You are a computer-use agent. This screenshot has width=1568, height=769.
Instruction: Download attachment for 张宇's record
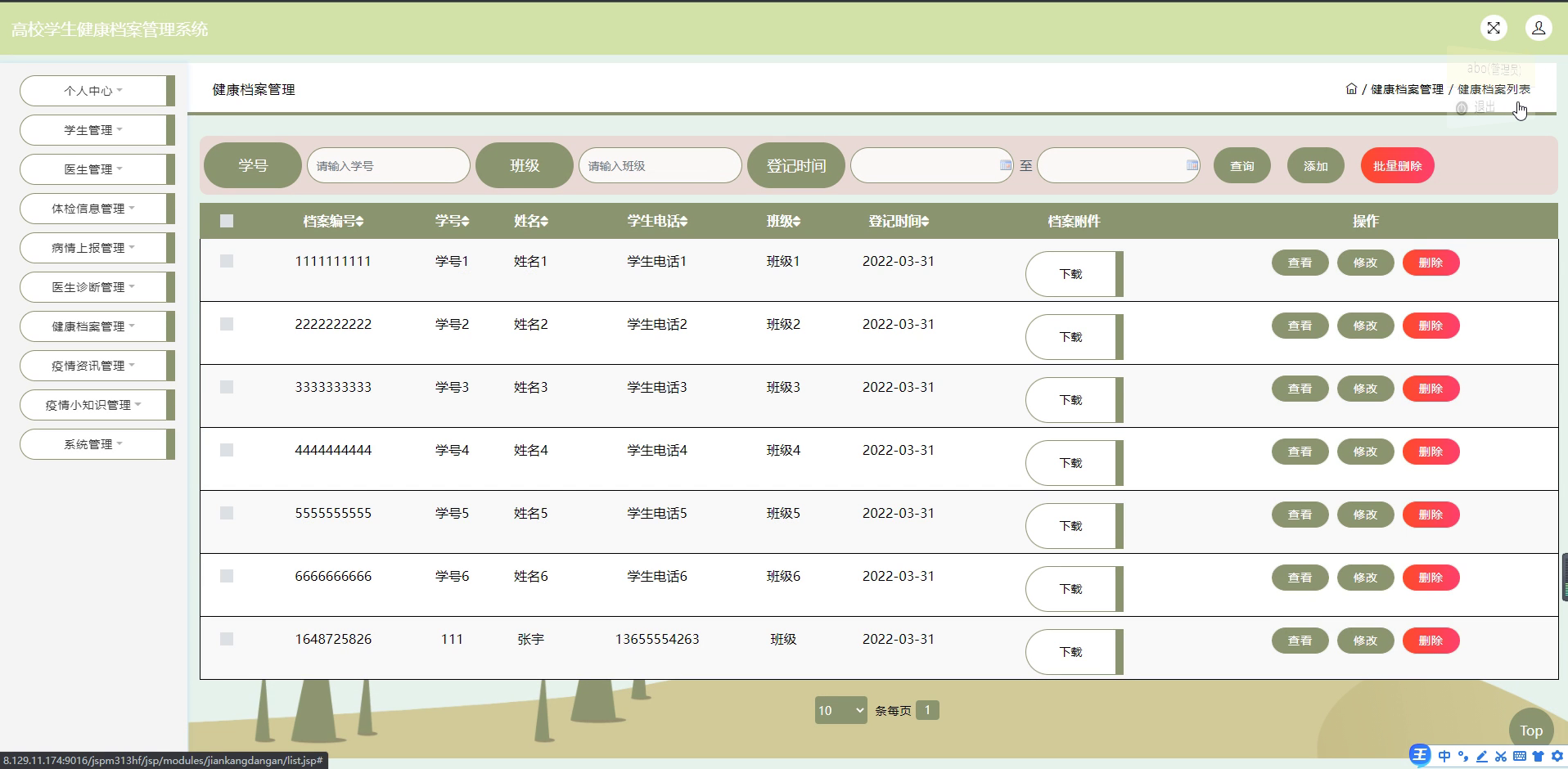pos(1074,652)
